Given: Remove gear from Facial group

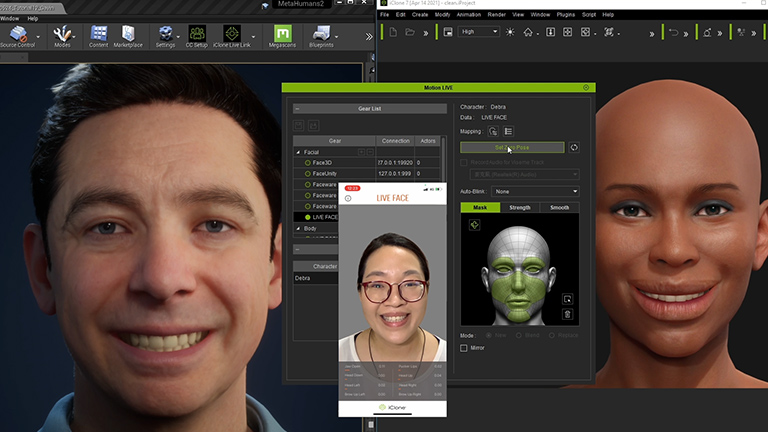Looking at the screenshot, I should click(370, 152).
